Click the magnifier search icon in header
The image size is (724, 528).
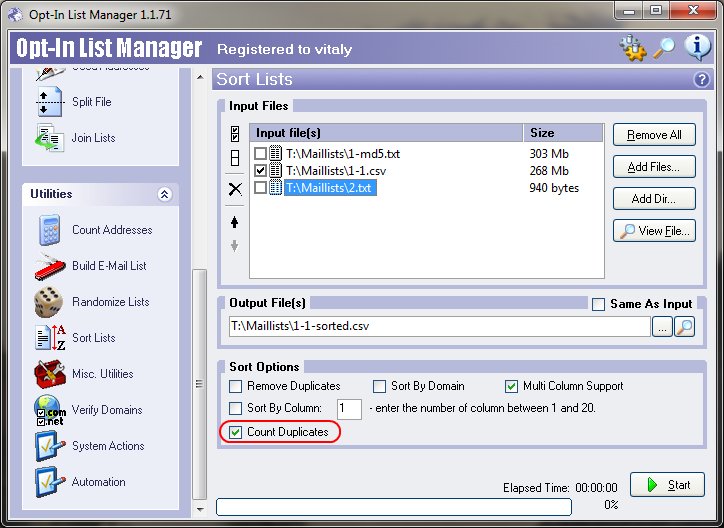664,48
